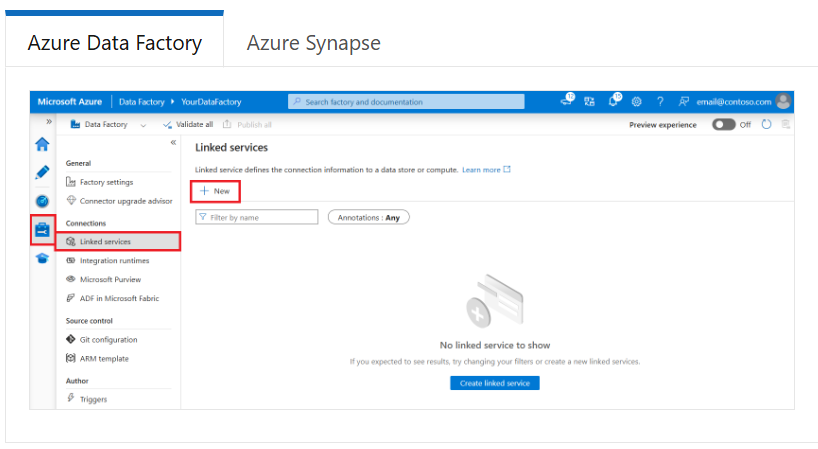
Task: Select Integration runtimes in the menu
Action: point(113,260)
